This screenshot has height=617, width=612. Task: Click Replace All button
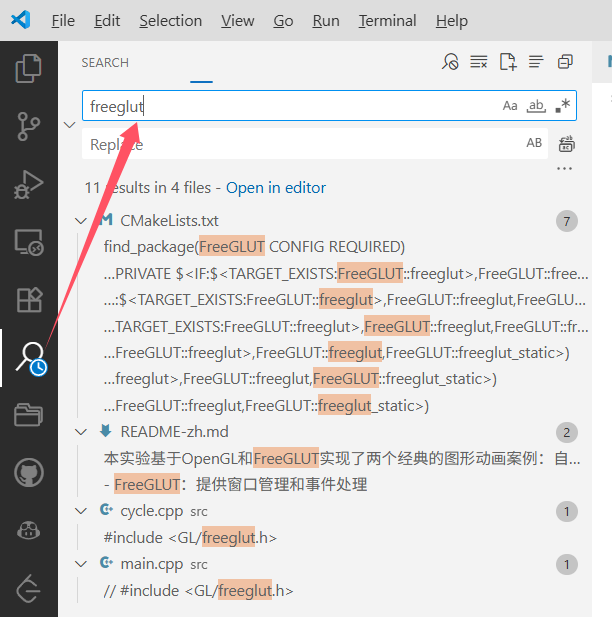pyautogui.click(x=566, y=144)
